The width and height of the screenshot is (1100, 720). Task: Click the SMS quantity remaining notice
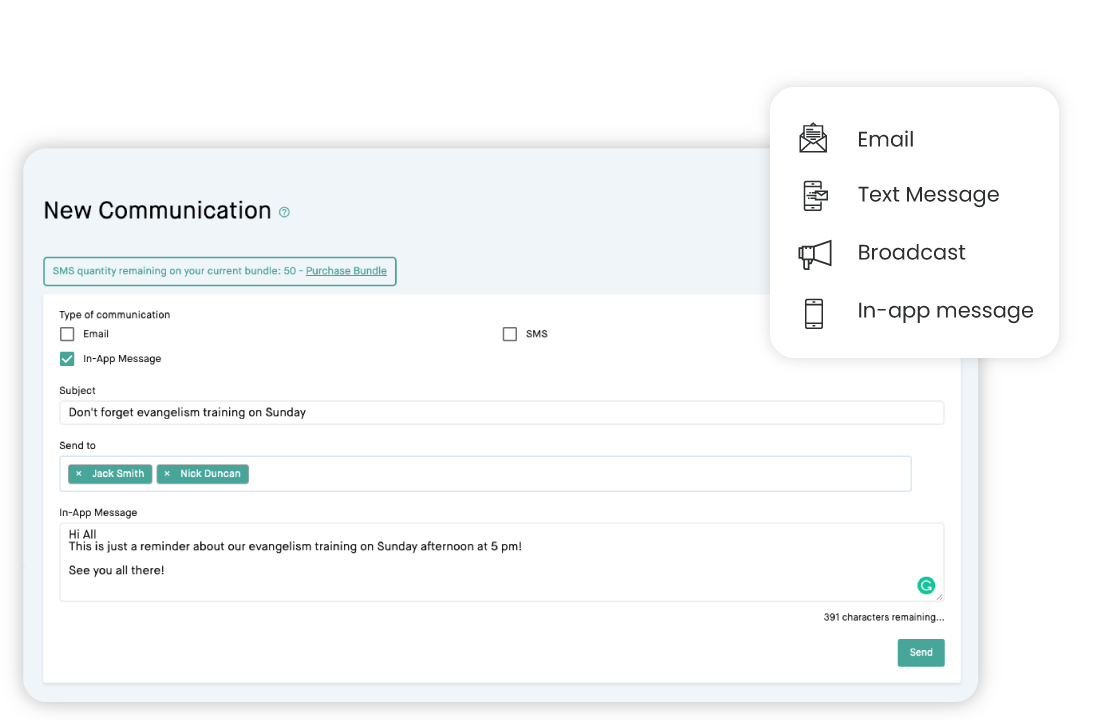220,272
